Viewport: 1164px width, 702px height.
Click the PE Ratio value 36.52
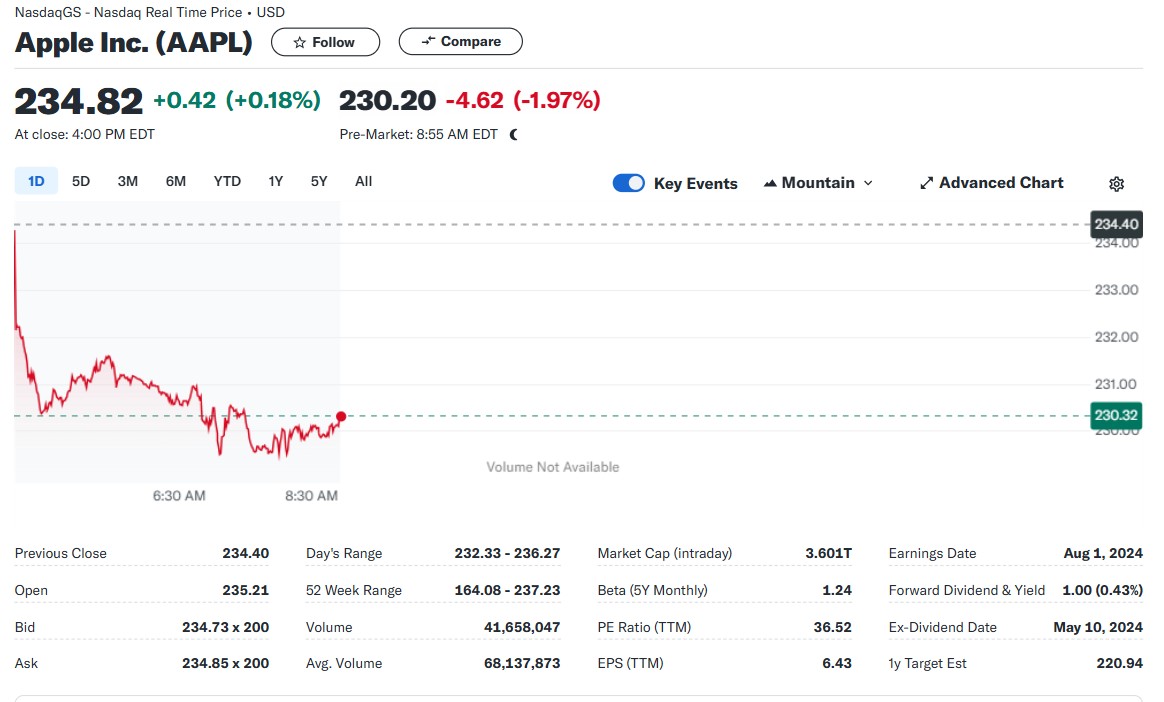click(x=832, y=627)
